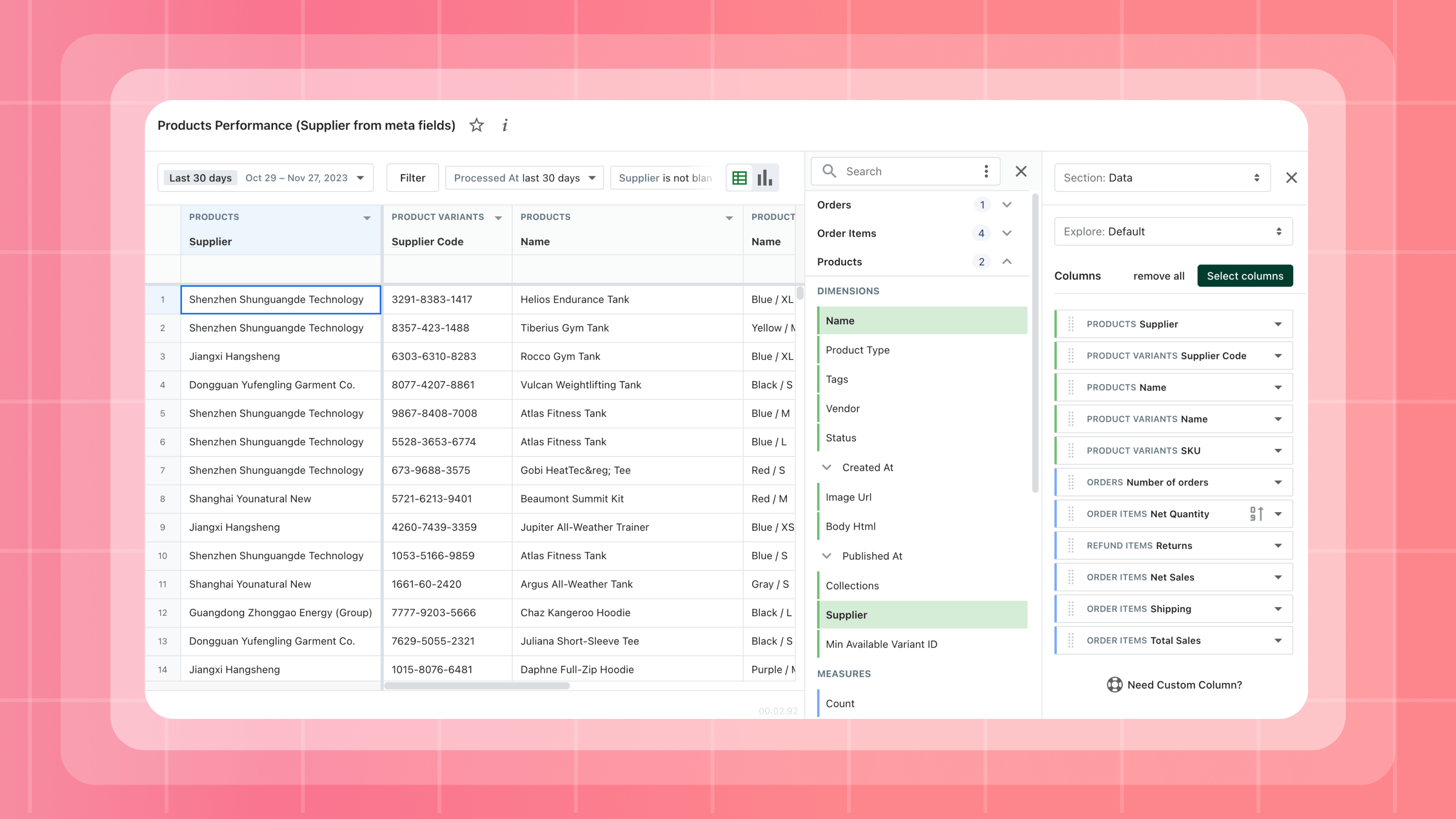Toggle the Count measure
Image resolution: width=1456 pixels, height=819 pixels.
922,704
